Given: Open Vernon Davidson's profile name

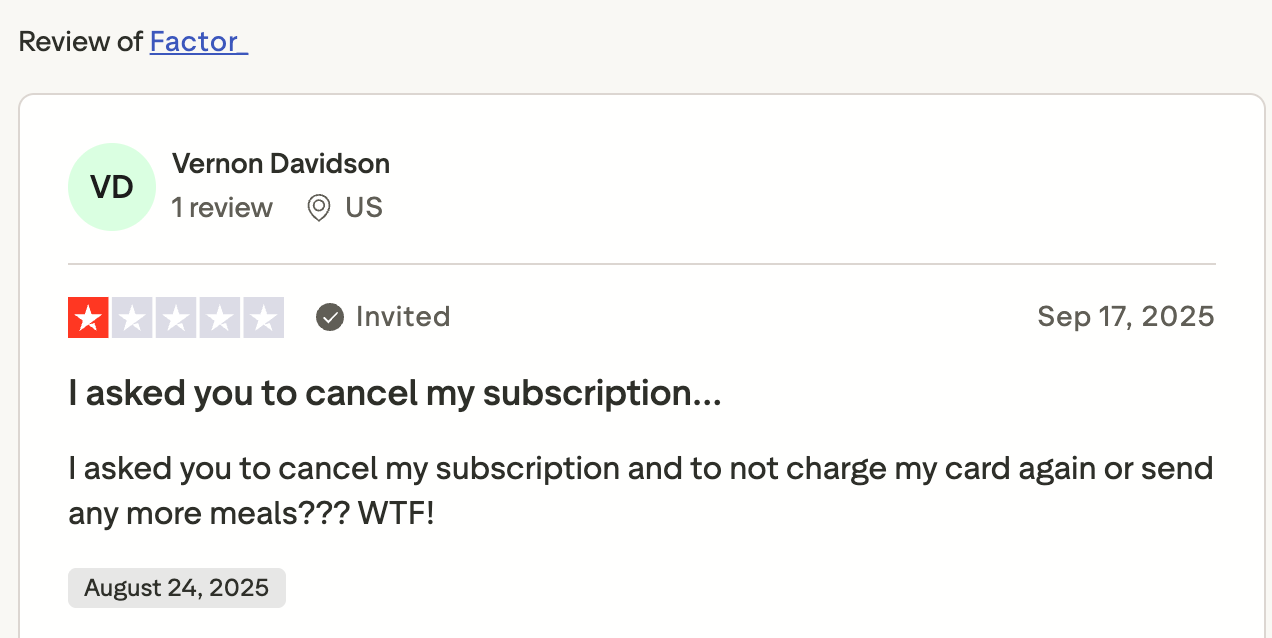Looking at the screenshot, I should point(281,163).
